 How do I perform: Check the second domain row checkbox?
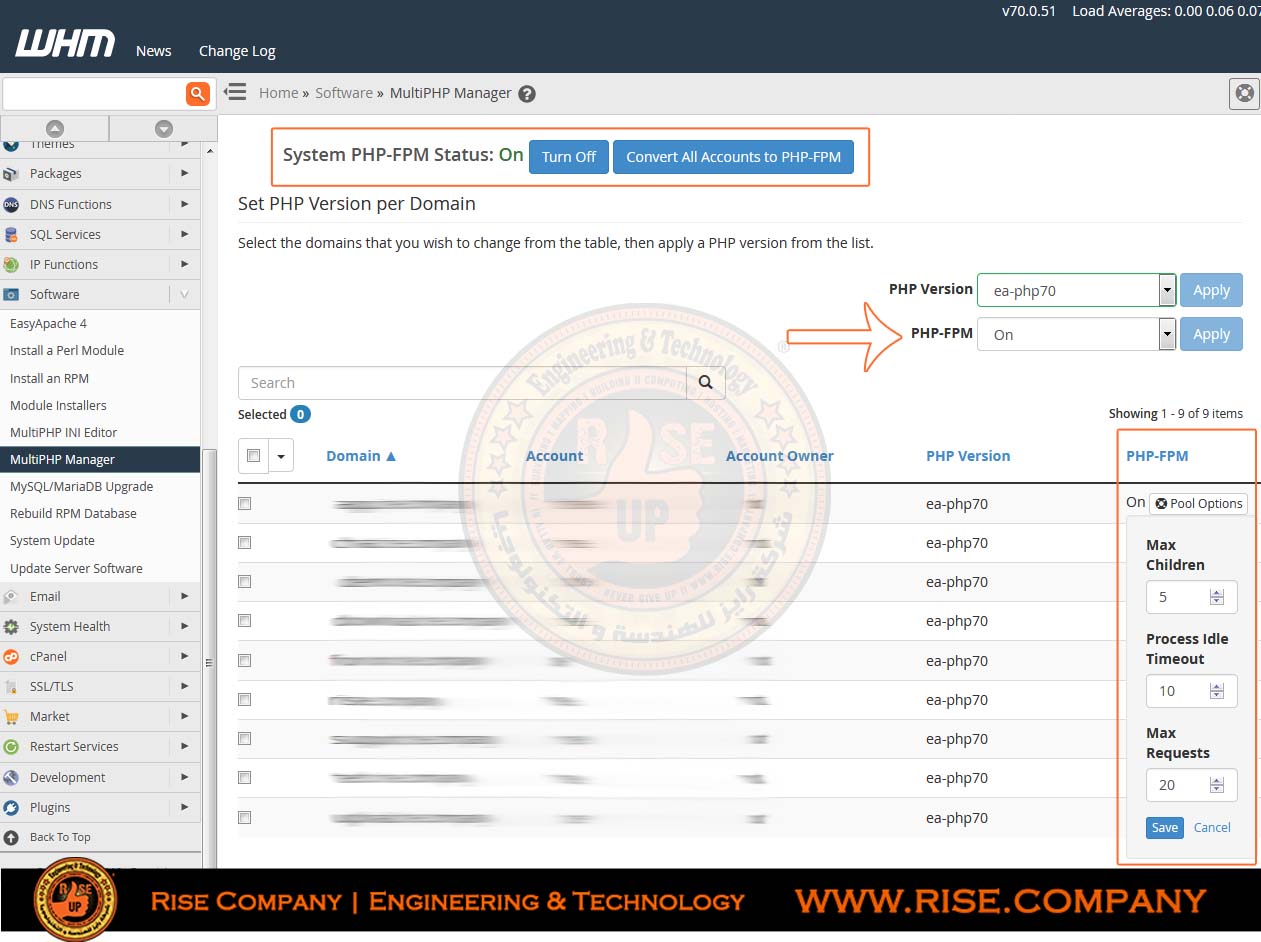pyautogui.click(x=244, y=543)
